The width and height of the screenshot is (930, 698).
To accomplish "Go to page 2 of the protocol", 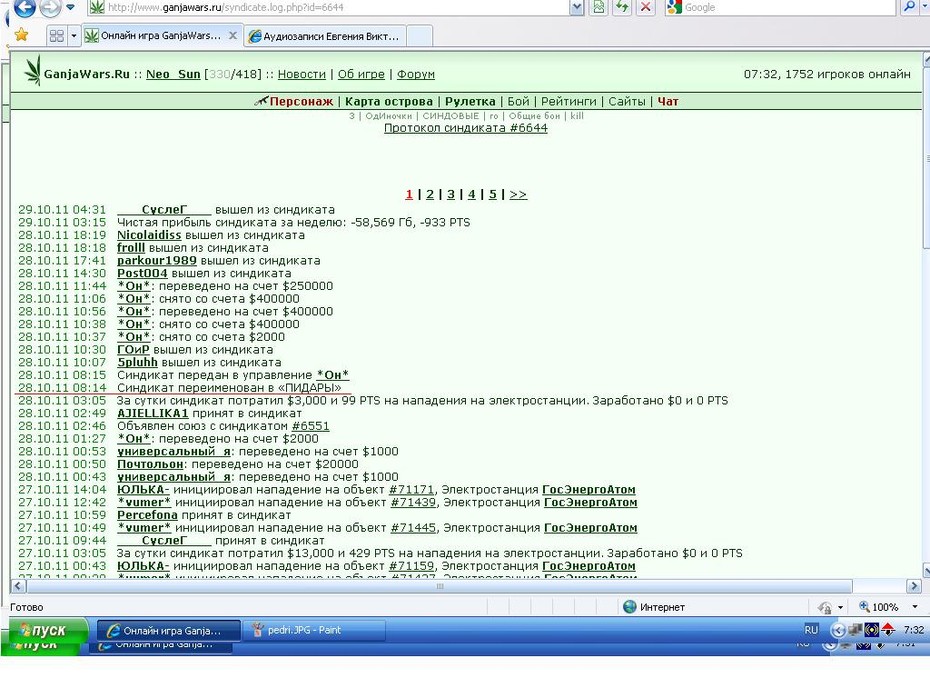I will point(429,195).
